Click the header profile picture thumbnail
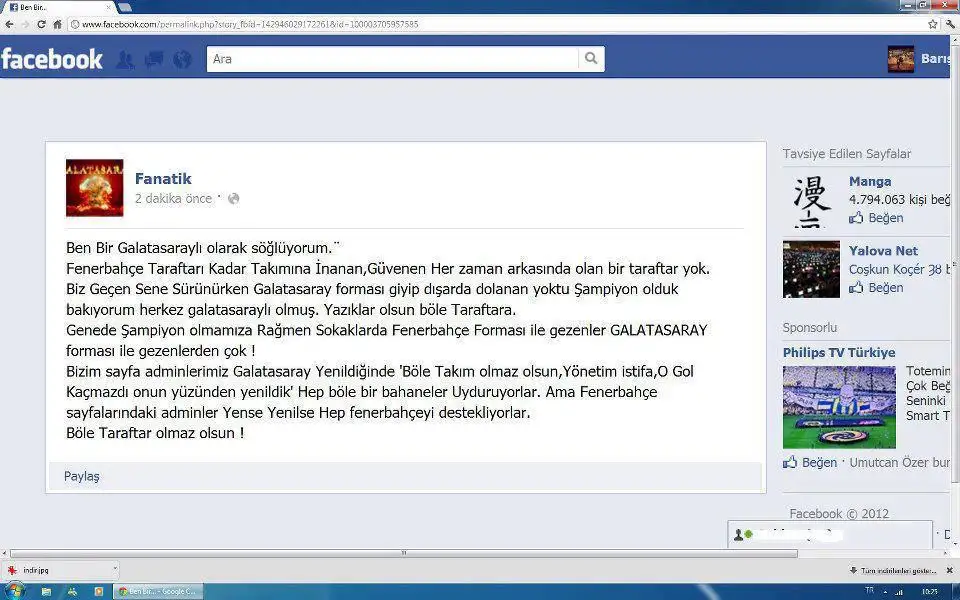The image size is (960, 600). coord(901,59)
